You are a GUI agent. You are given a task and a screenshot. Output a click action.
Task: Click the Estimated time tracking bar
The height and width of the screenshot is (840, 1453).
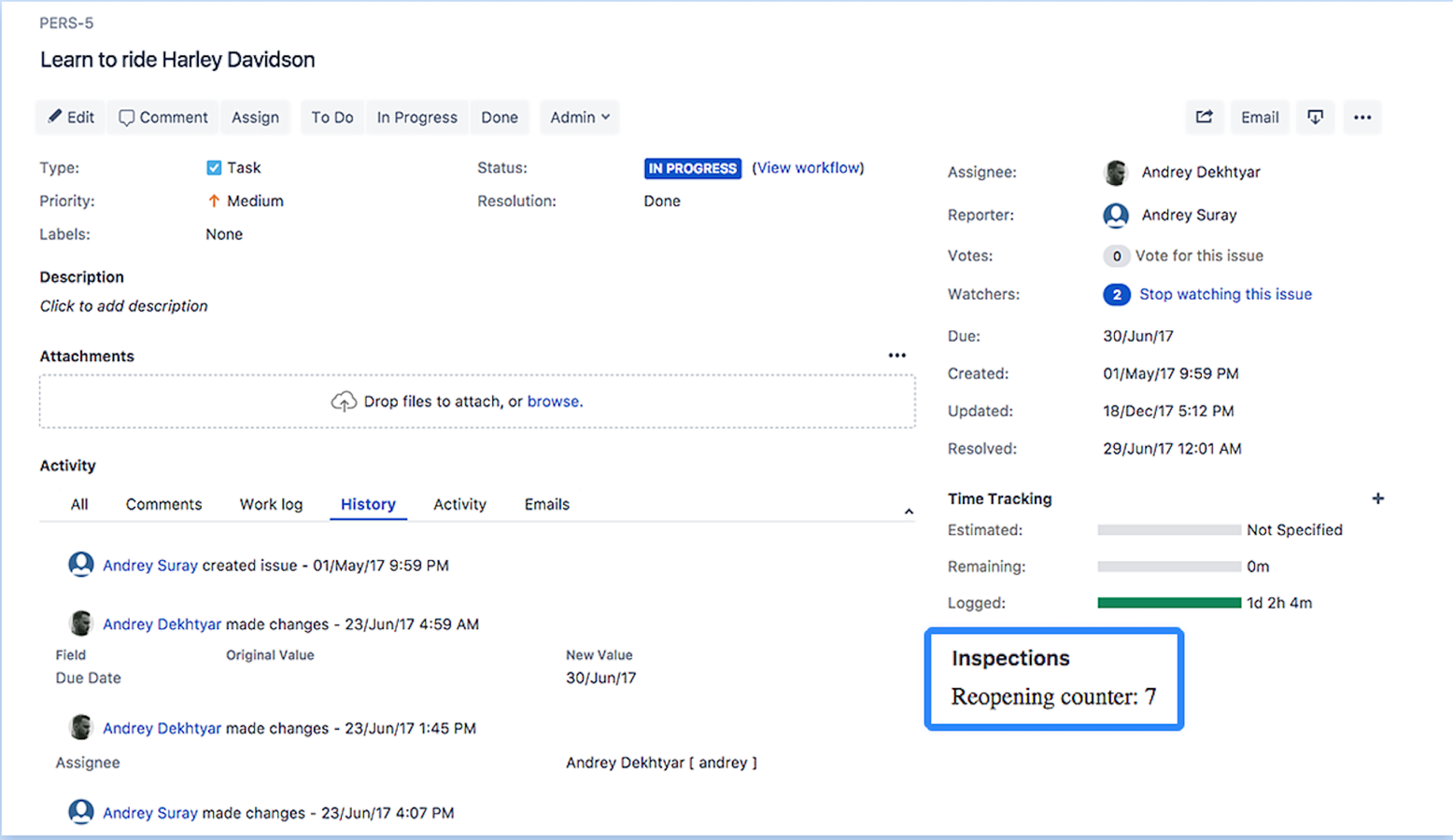[1169, 530]
